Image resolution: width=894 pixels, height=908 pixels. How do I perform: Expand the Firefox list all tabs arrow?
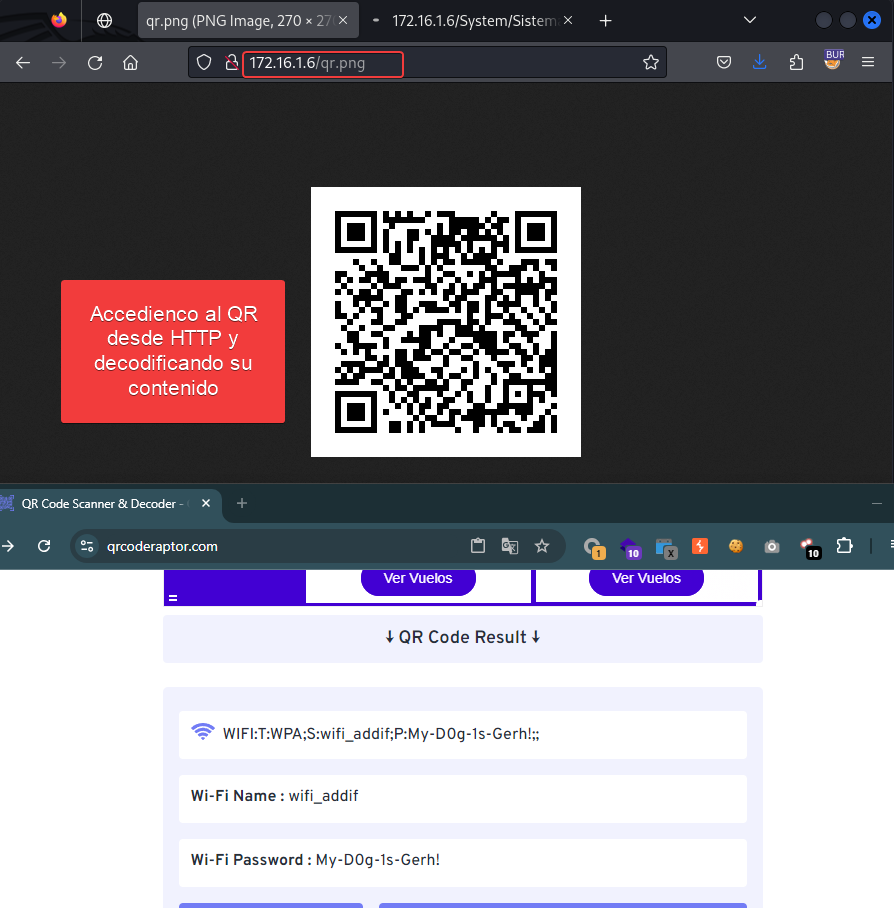[750, 20]
